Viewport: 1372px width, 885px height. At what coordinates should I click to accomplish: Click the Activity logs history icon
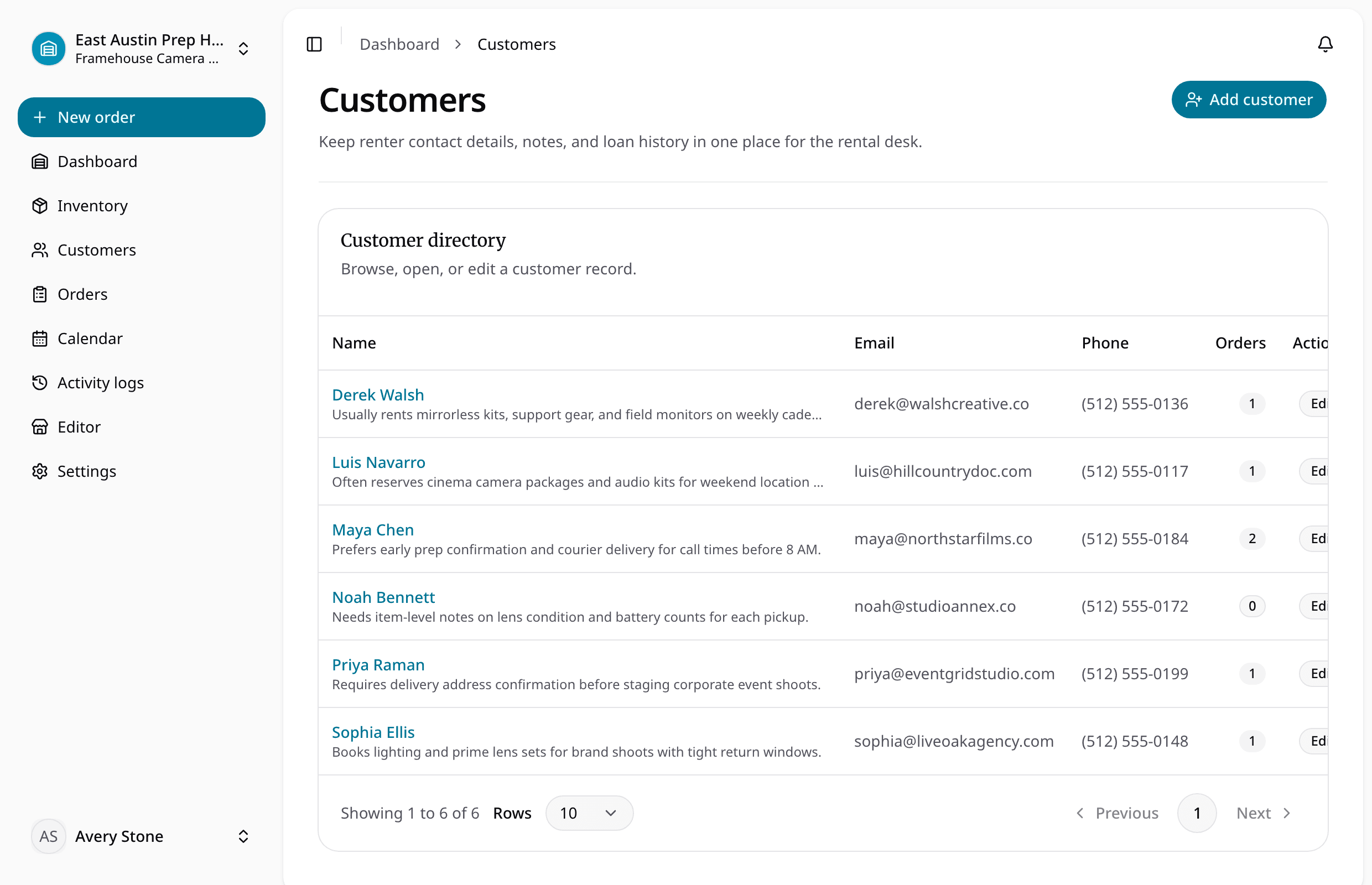tap(40, 383)
